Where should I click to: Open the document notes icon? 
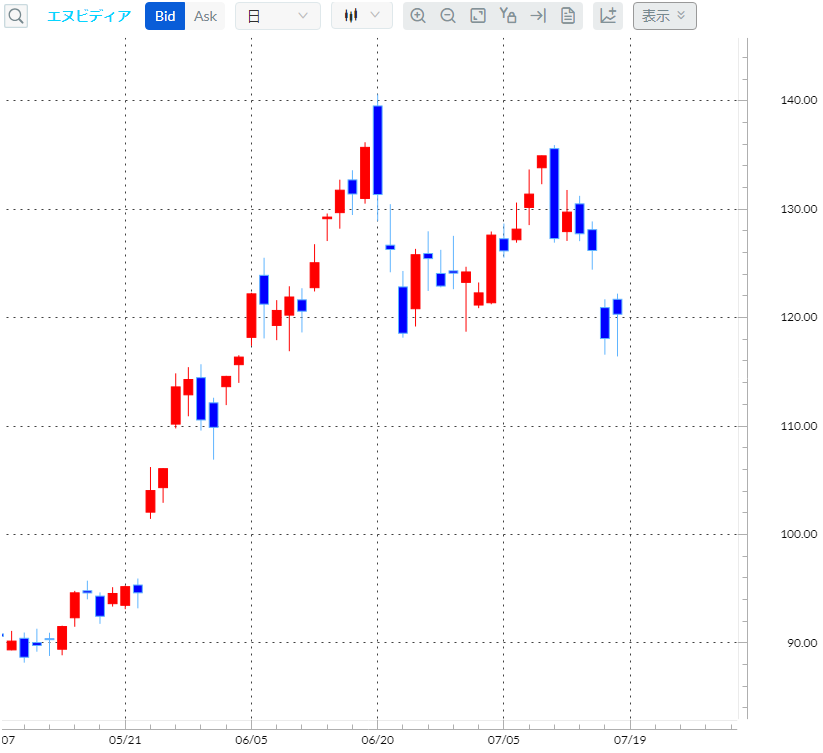568,16
